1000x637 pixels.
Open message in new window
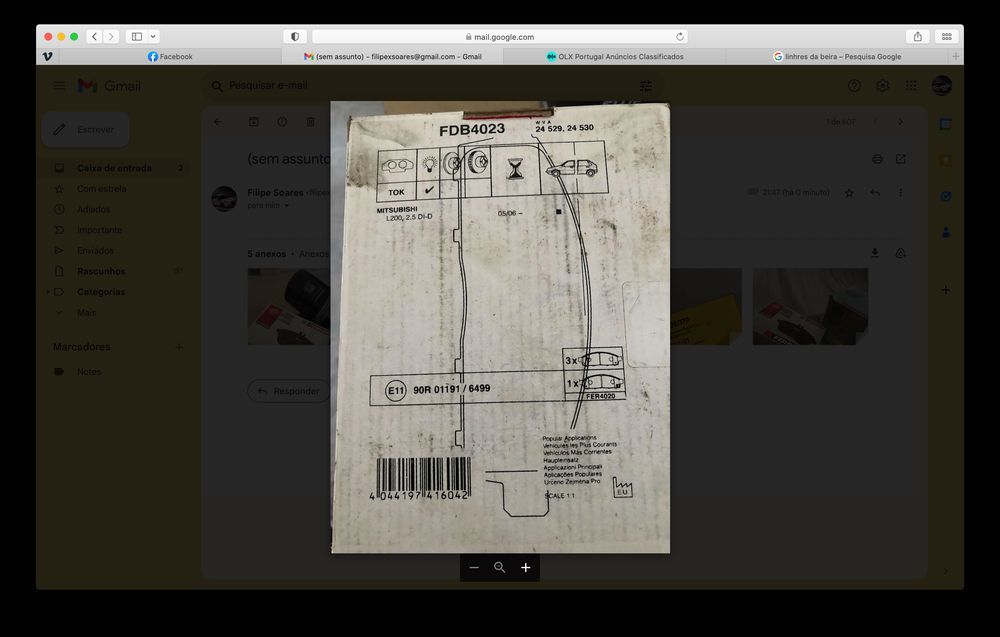point(901,159)
